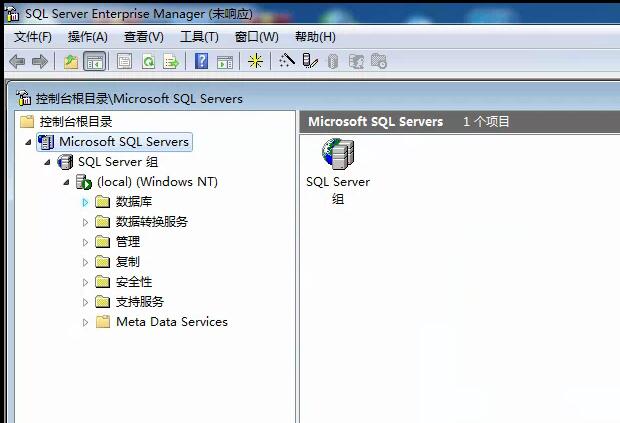Click the green Refresh toolbar icon

click(x=148, y=62)
